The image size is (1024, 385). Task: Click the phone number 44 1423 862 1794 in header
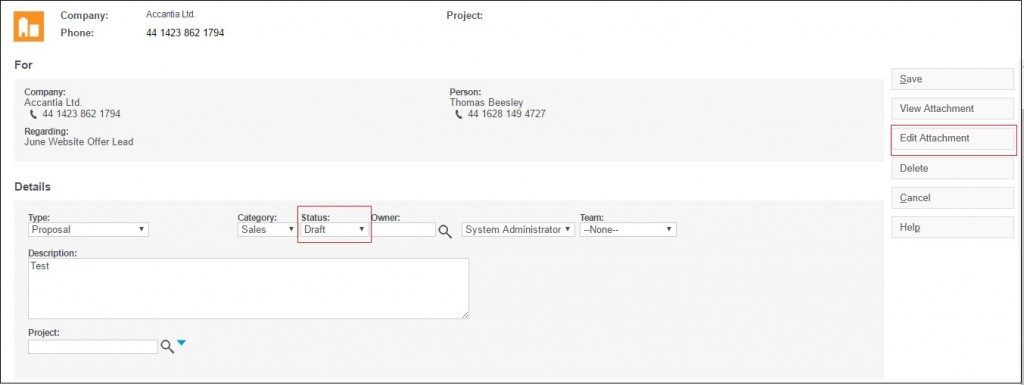(185, 33)
